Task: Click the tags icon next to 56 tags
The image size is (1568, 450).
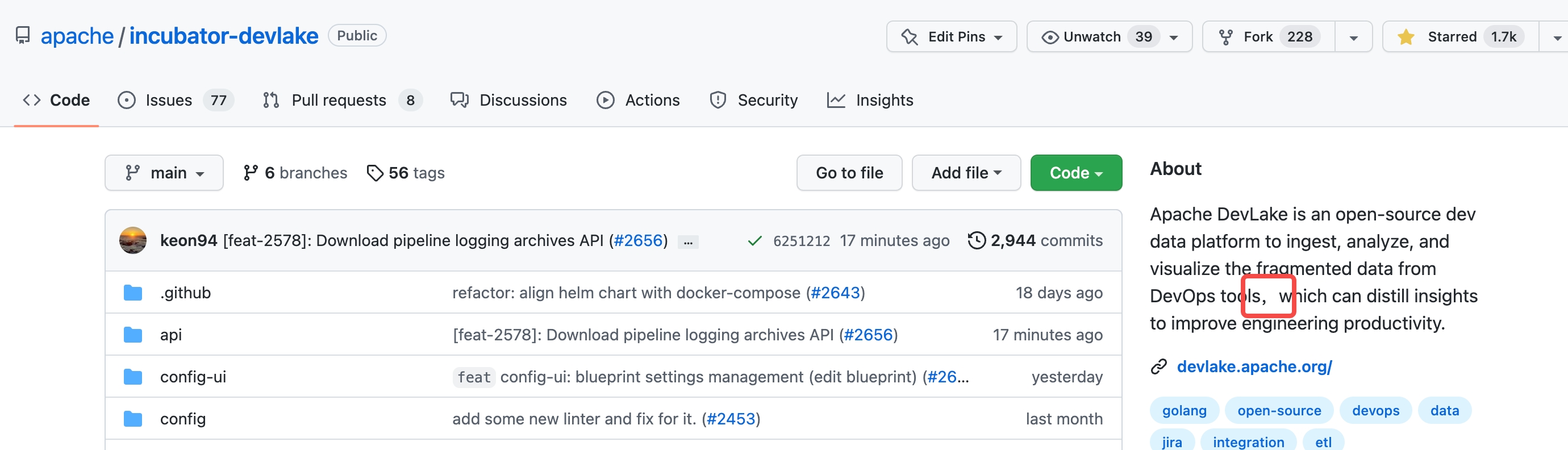Action: click(x=375, y=173)
